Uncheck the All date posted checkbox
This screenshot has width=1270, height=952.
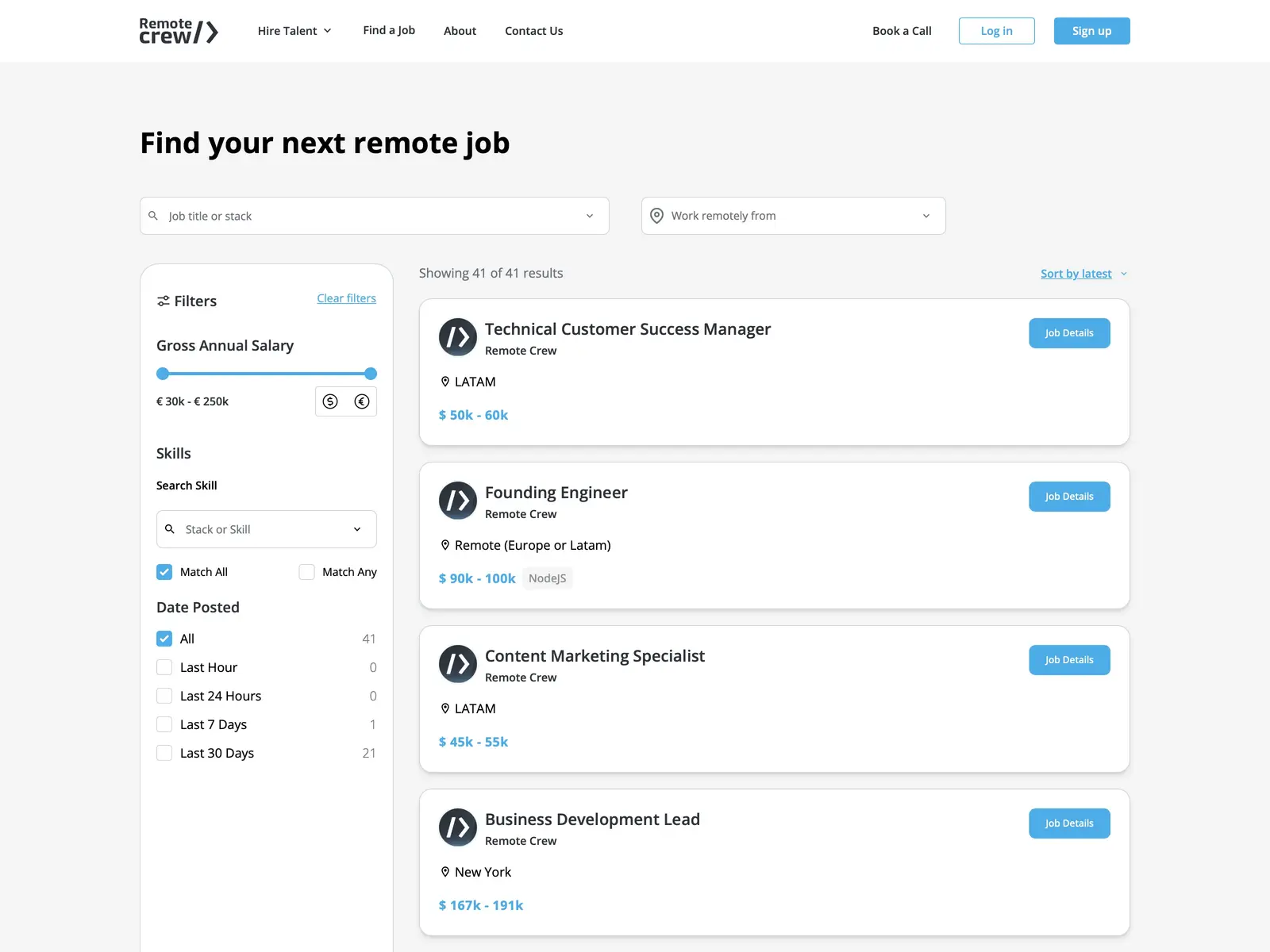tap(164, 639)
